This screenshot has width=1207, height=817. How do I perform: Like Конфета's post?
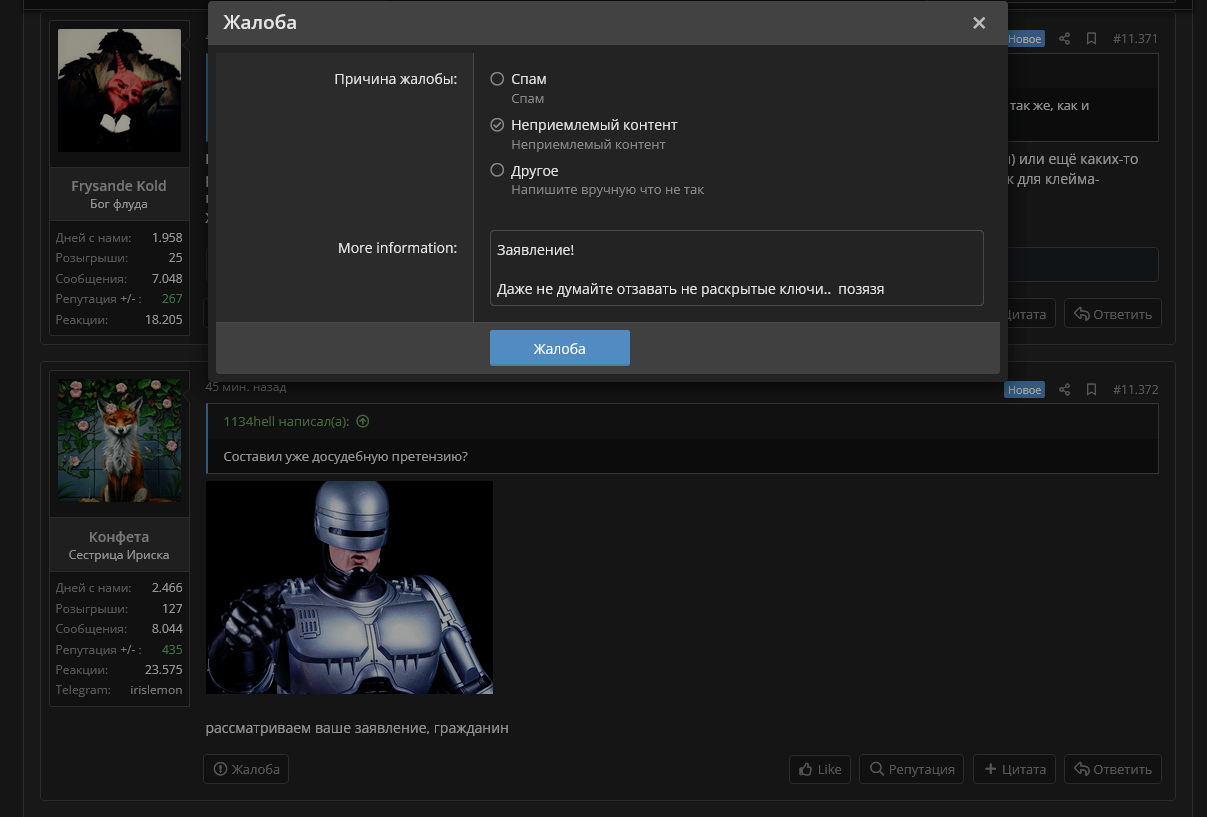point(820,769)
